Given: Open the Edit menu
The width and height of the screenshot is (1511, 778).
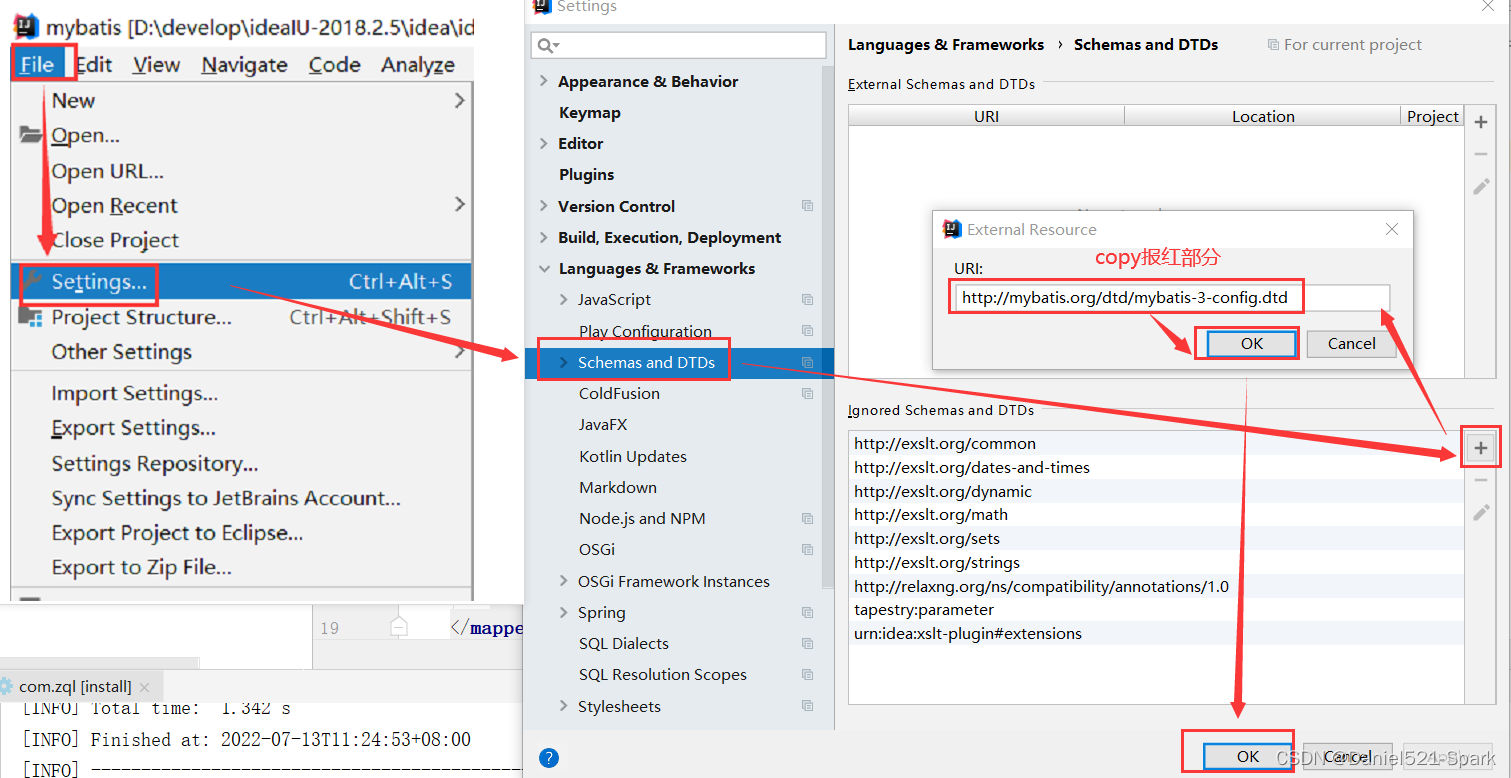Looking at the screenshot, I should tap(94, 65).
